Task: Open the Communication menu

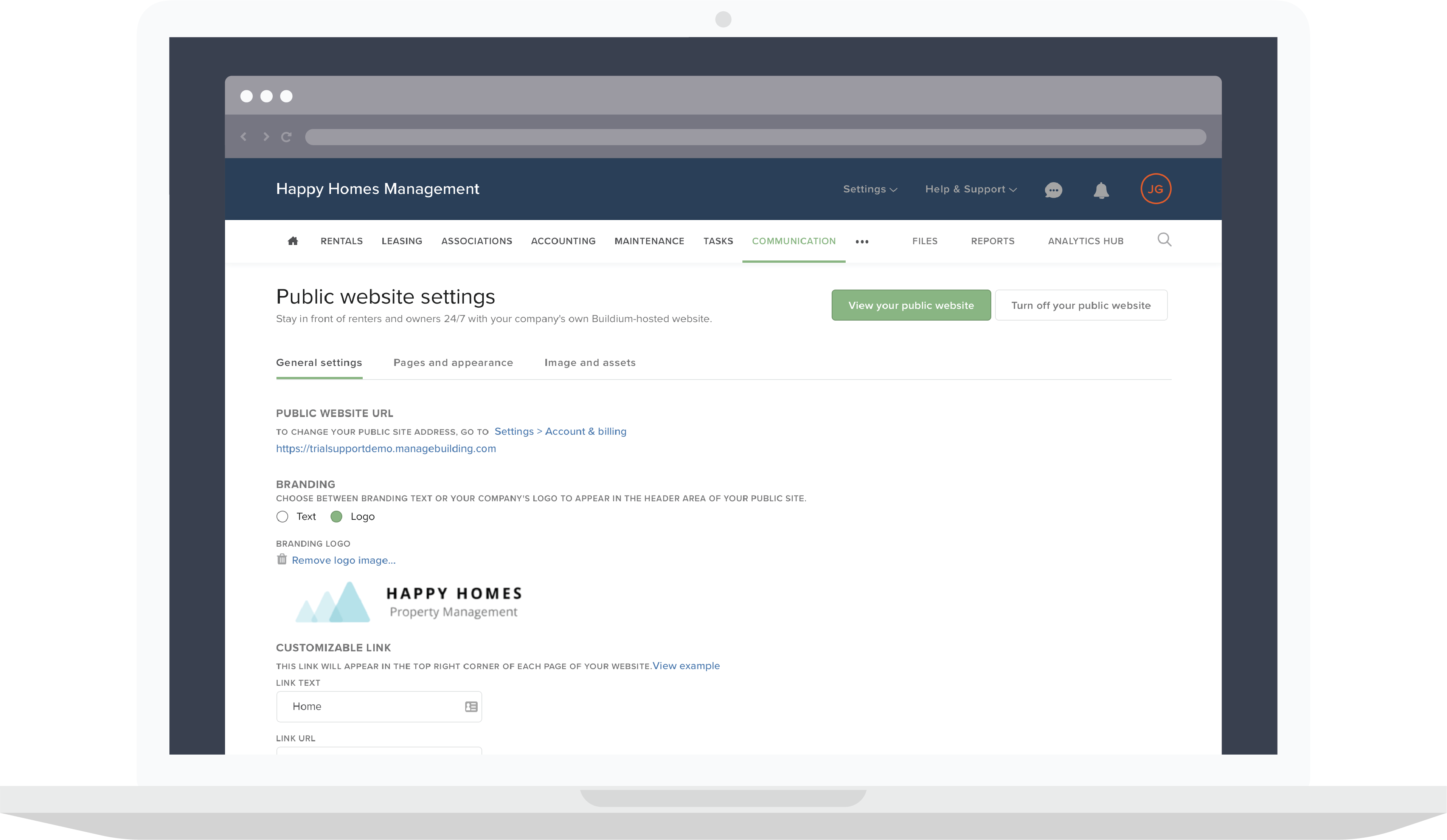Action: coord(793,241)
